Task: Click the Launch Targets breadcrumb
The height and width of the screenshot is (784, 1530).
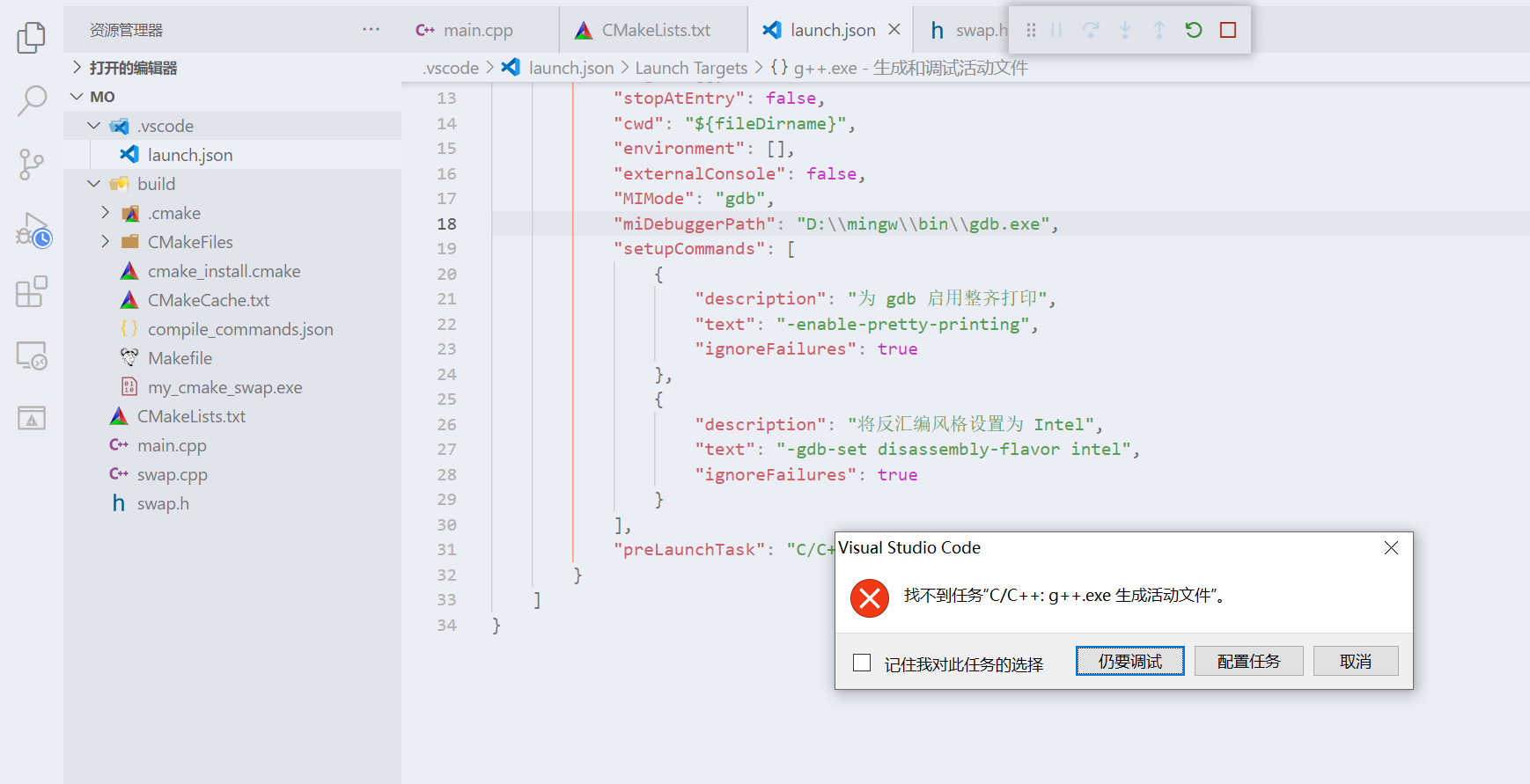Action: [691, 68]
